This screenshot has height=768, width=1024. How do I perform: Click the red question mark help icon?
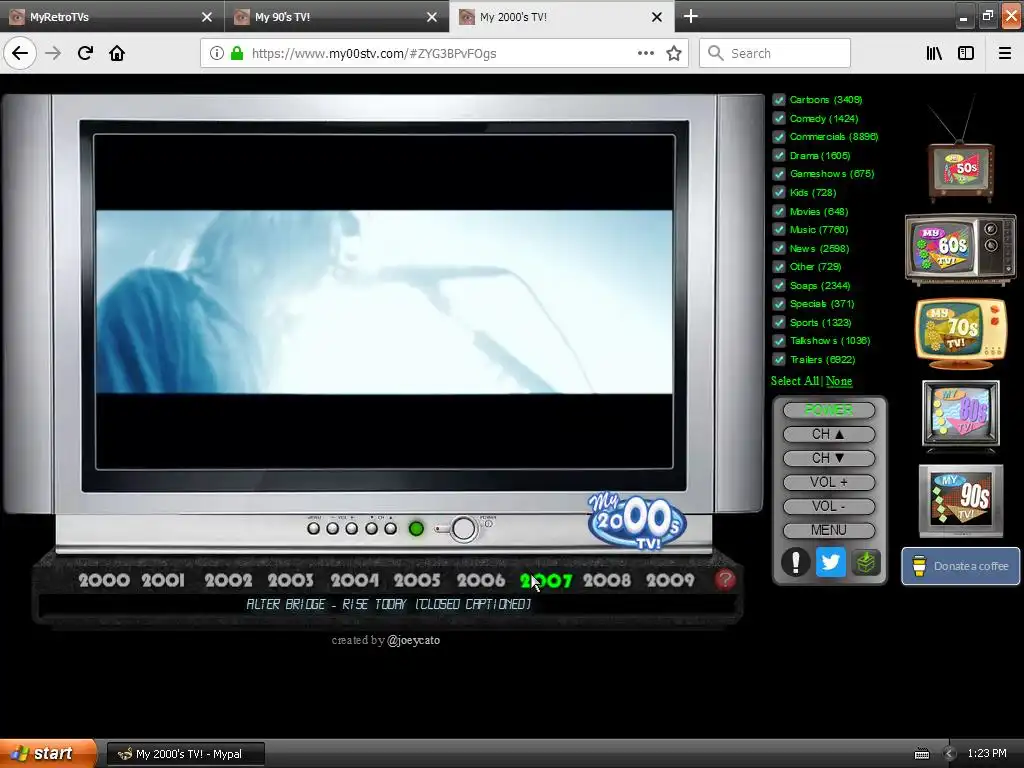click(725, 579)
